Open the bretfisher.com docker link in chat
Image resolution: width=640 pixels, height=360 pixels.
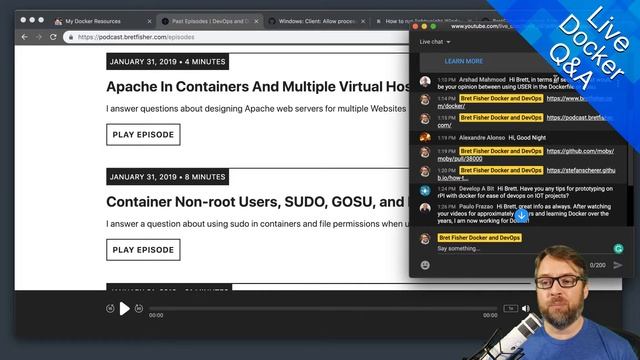(524, 102)
